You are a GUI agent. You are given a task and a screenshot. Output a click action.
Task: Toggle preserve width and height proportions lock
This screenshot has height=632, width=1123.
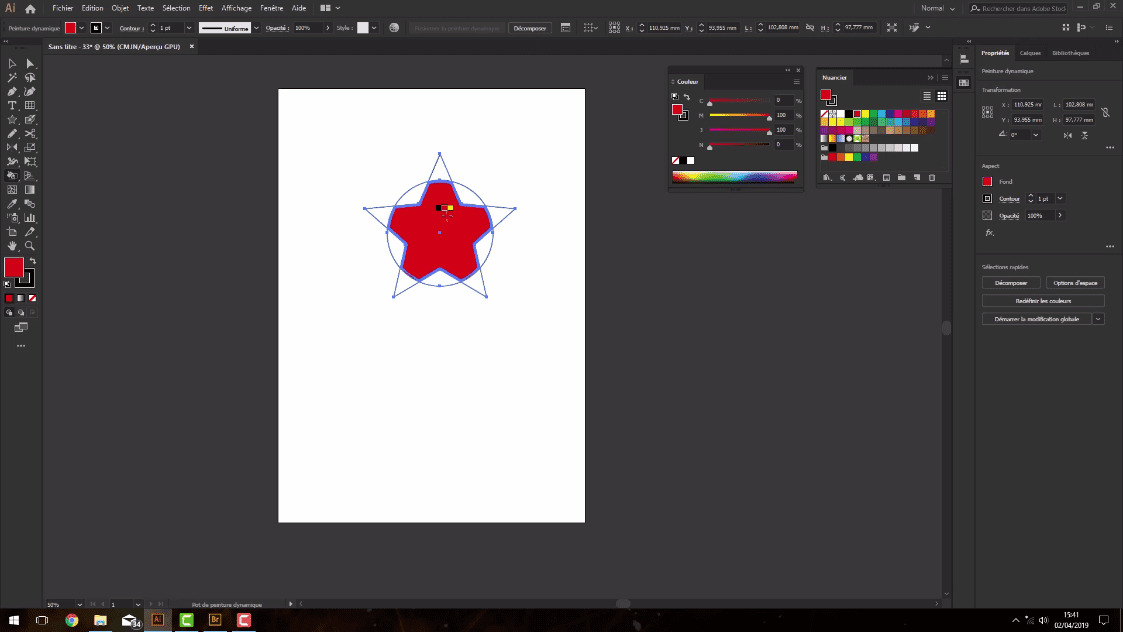(1105, 112)
